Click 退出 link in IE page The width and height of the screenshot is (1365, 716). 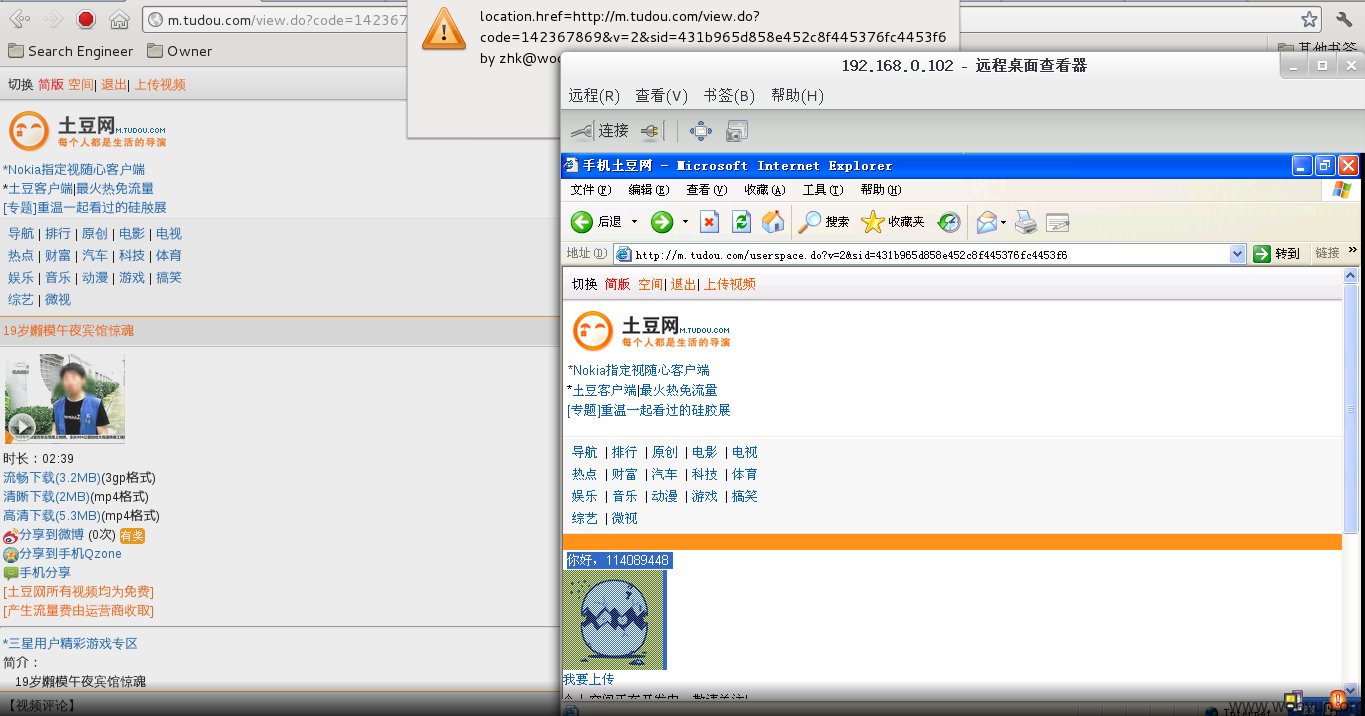pos(682,285)
